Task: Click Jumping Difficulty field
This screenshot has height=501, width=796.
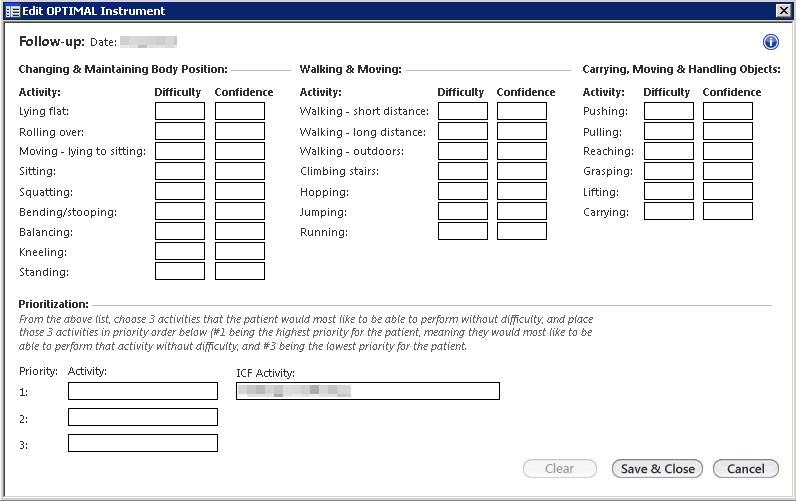Action: point(463,211)
